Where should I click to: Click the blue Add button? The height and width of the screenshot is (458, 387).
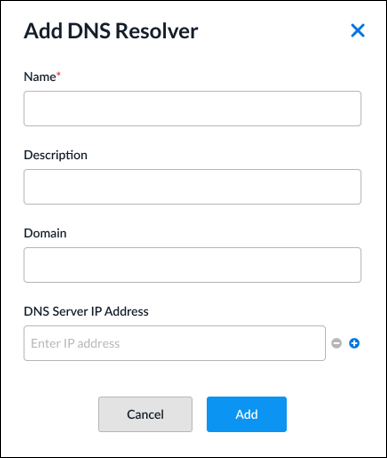pos(247,414)
